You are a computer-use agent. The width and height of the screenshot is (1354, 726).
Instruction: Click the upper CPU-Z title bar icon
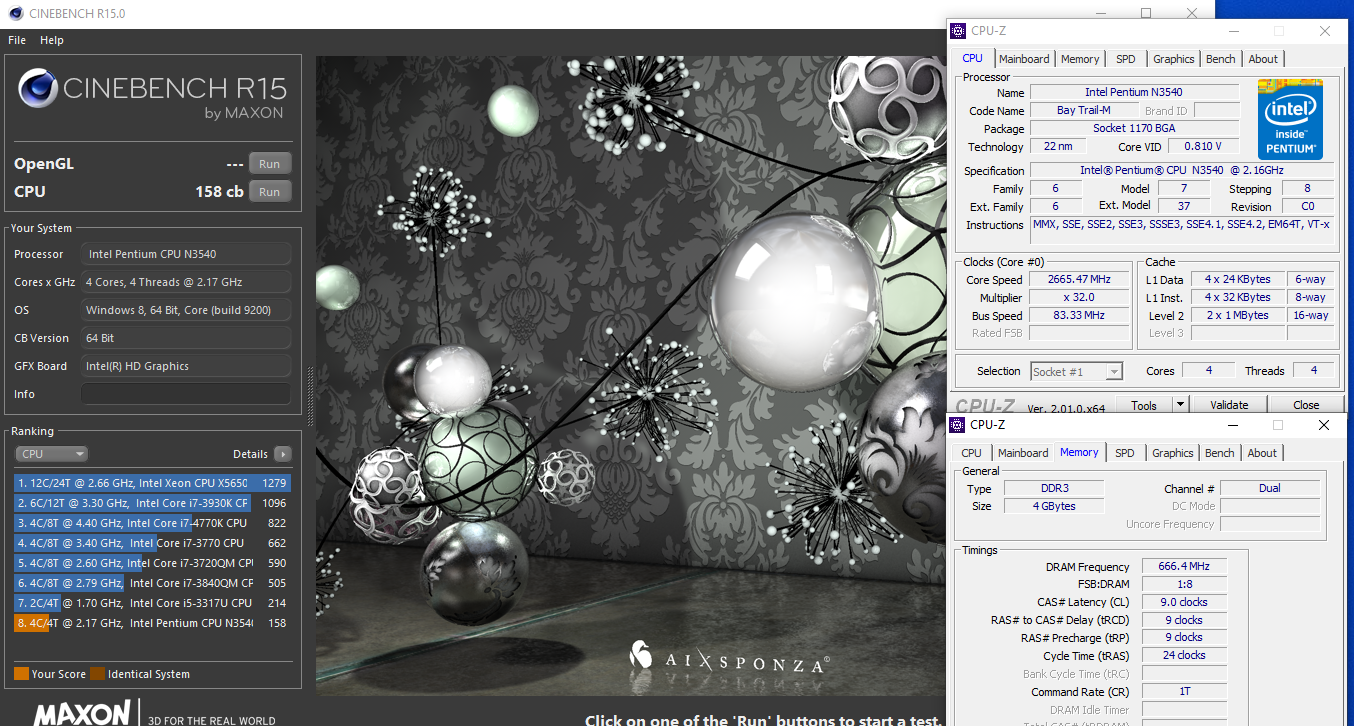(x=958, y=31)
